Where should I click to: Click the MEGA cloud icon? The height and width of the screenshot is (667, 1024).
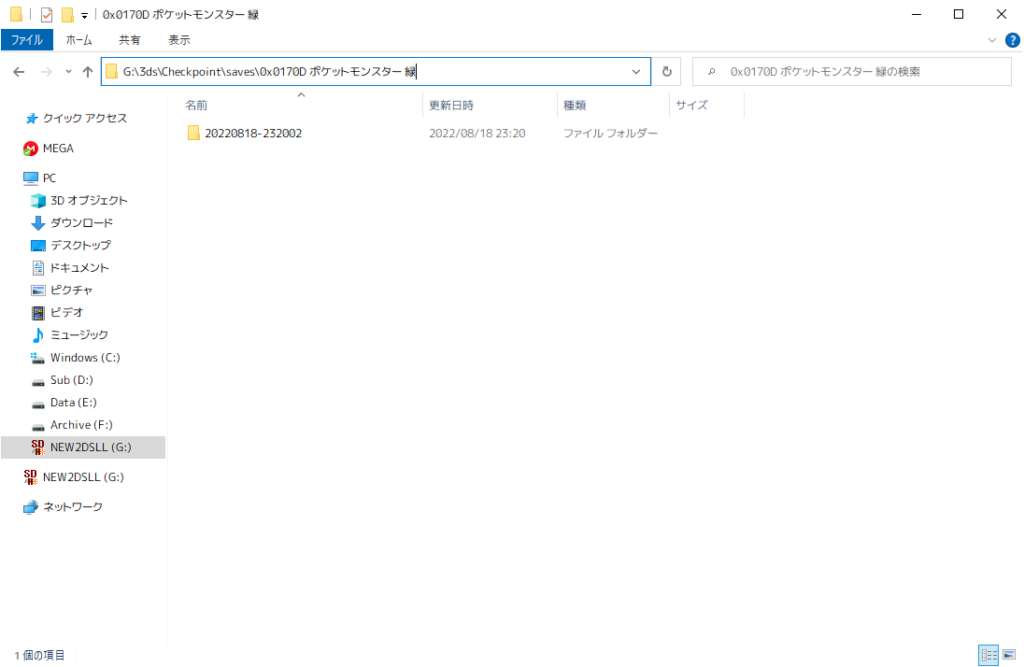[30, 149]
